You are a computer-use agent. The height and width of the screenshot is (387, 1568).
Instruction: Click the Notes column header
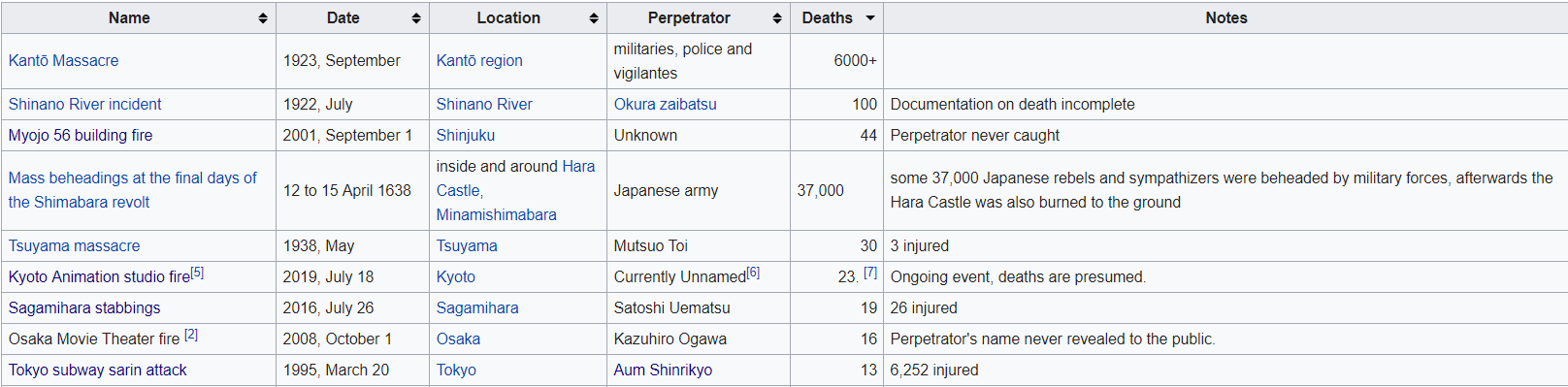point(1225,18)
